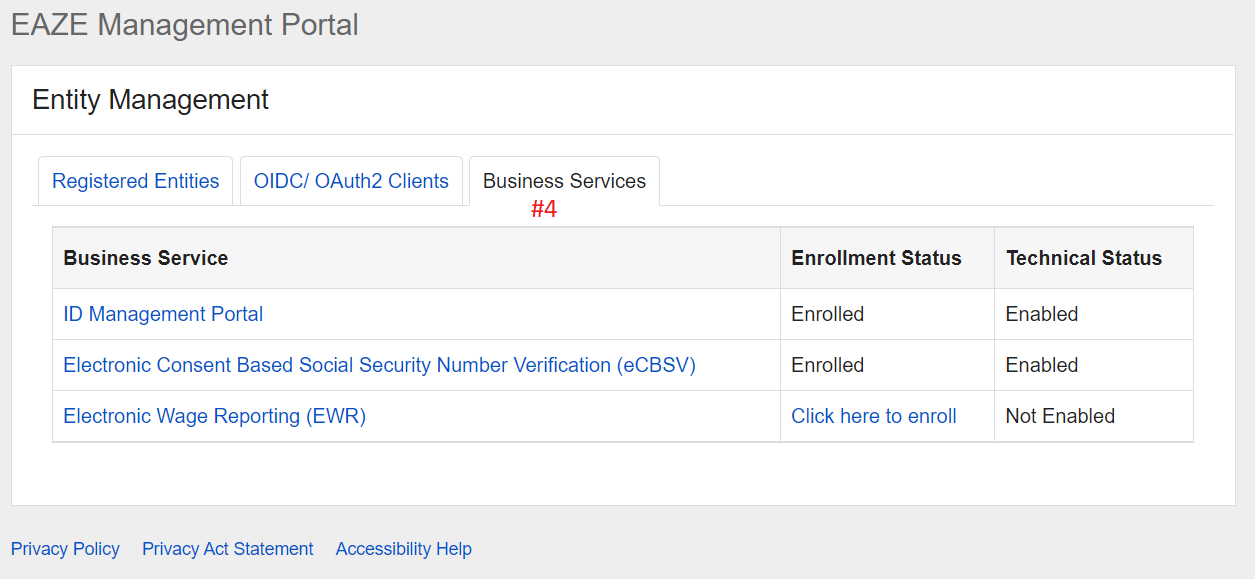This screenshot has width=1255, height=579.
Task: Click here to enroll in EWR
Action: (x=873, y=416)
